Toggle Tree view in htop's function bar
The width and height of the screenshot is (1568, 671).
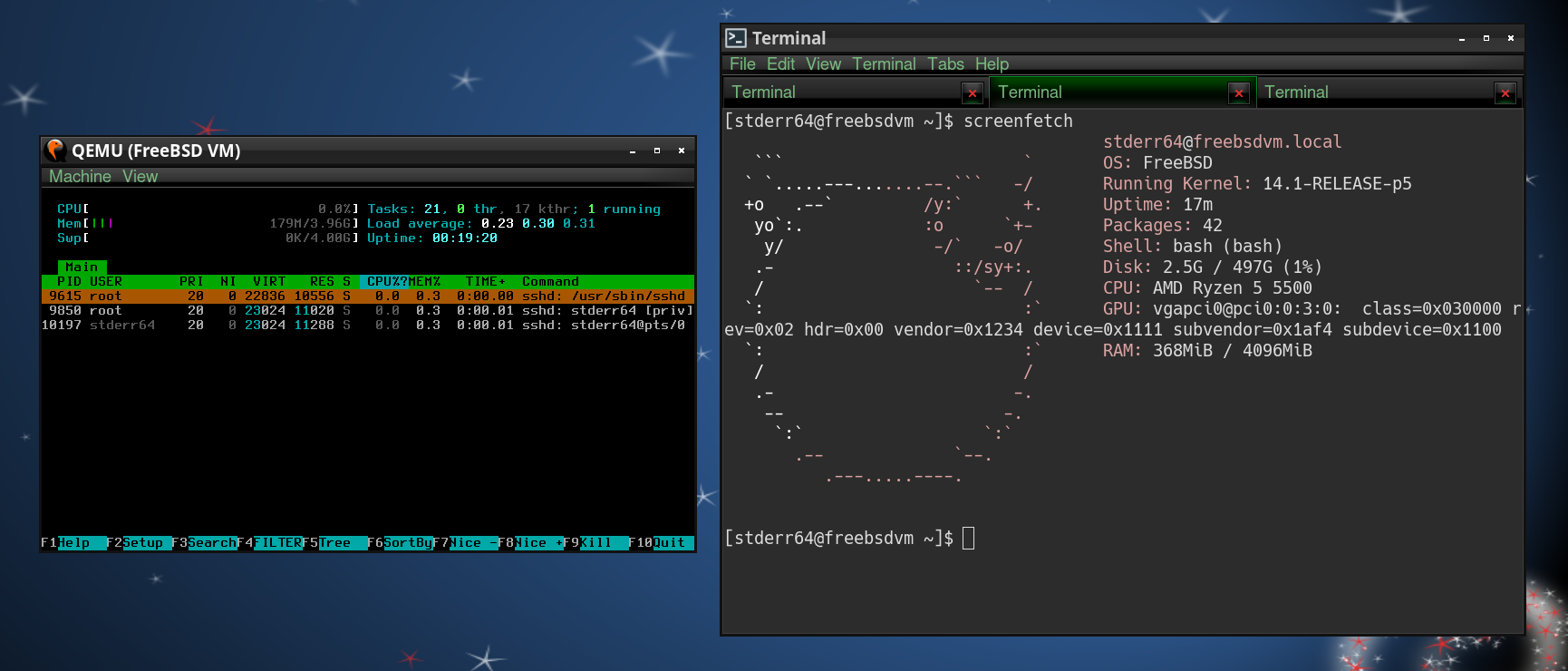pyautogui.click(x=334, y=543)
